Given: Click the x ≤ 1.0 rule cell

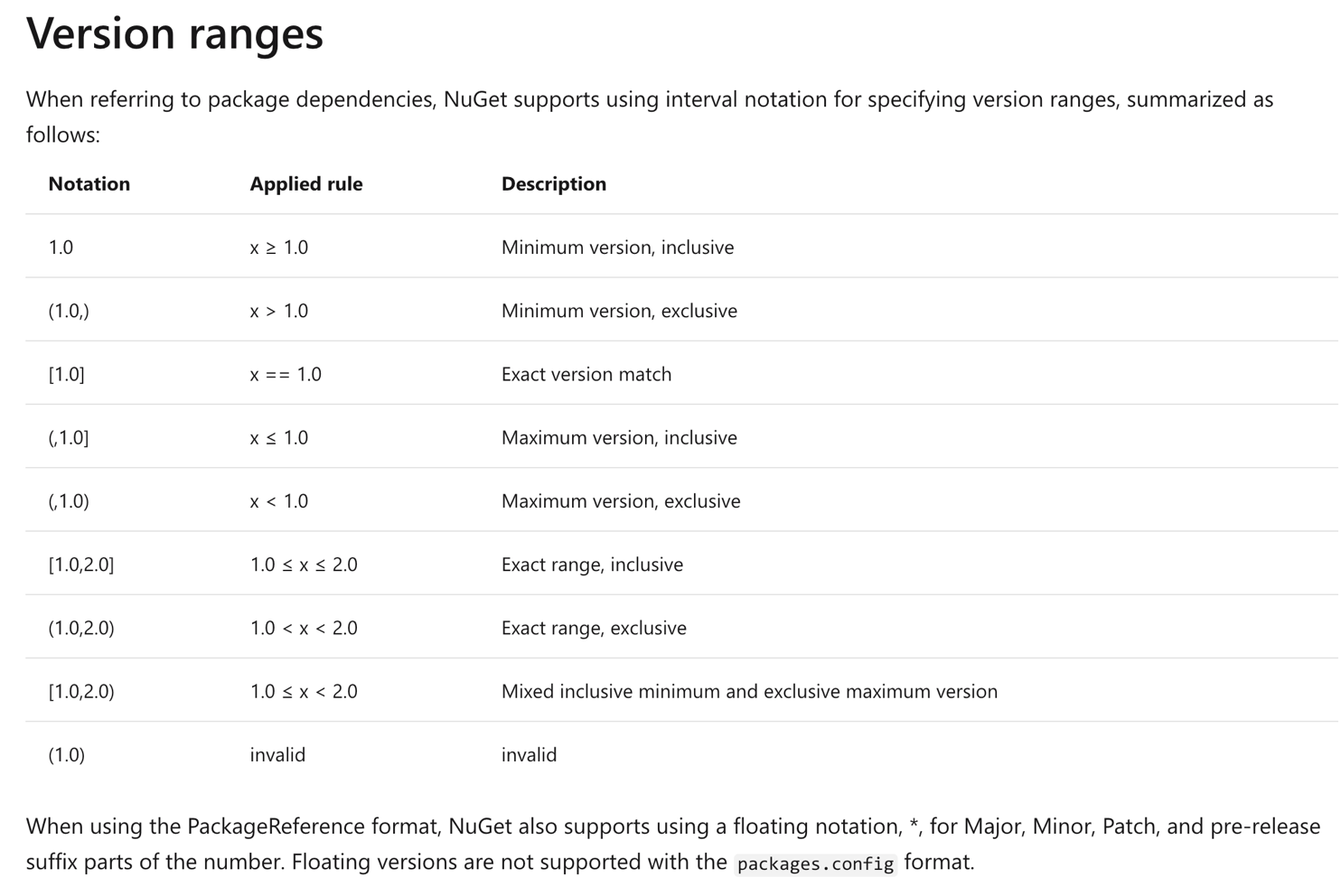Looking at the screenshot, I should [278, 438].
